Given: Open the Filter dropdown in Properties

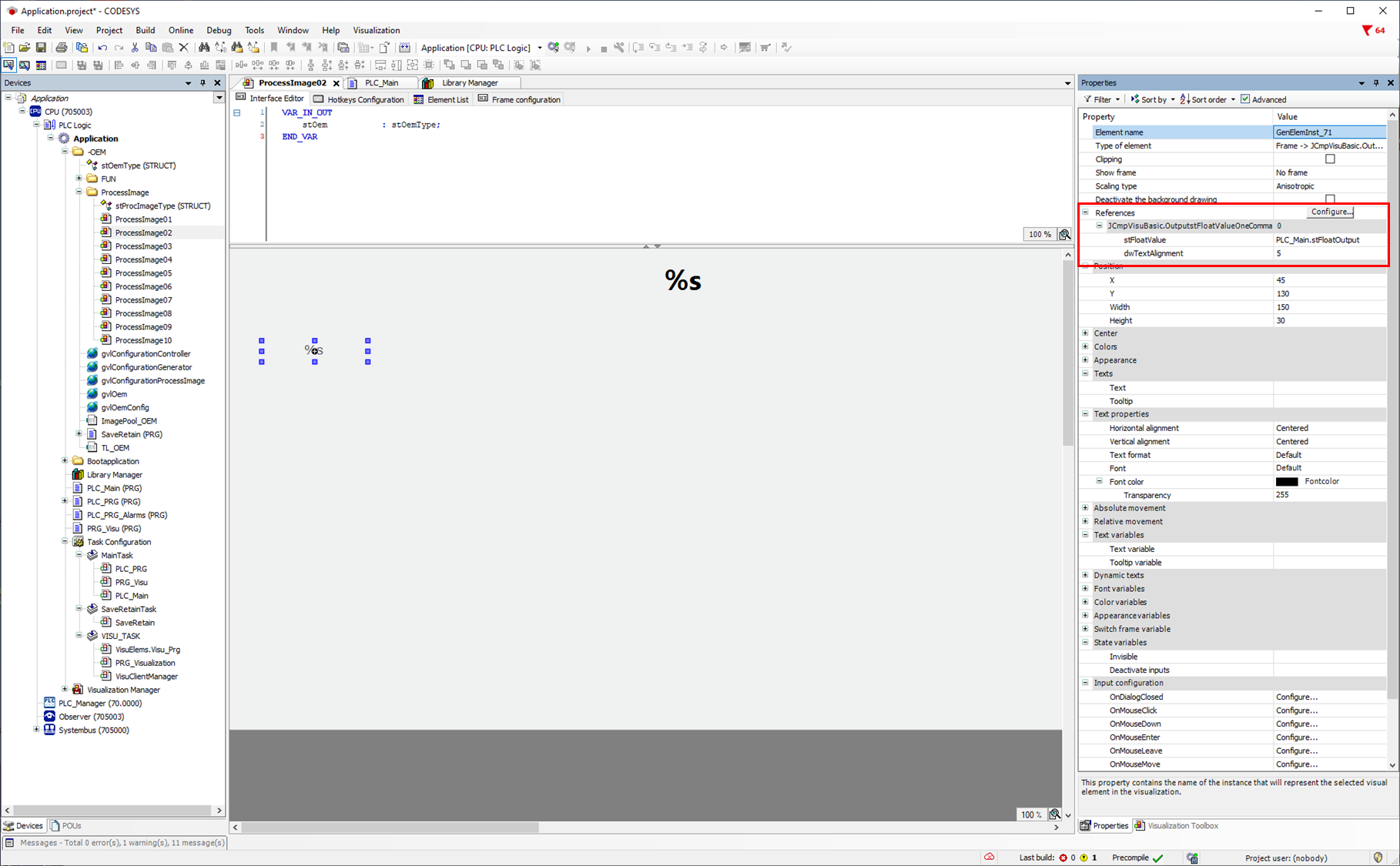Looking at the screenshot, I should point(1102,99).
